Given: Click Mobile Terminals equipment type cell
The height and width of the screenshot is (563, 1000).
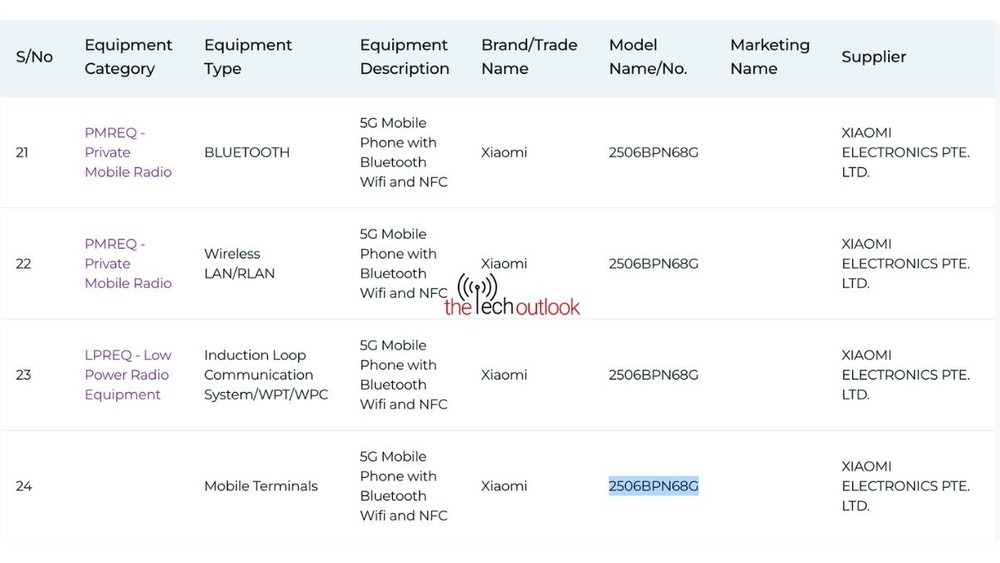Looking at the screenshot, I should pos(261,486).
